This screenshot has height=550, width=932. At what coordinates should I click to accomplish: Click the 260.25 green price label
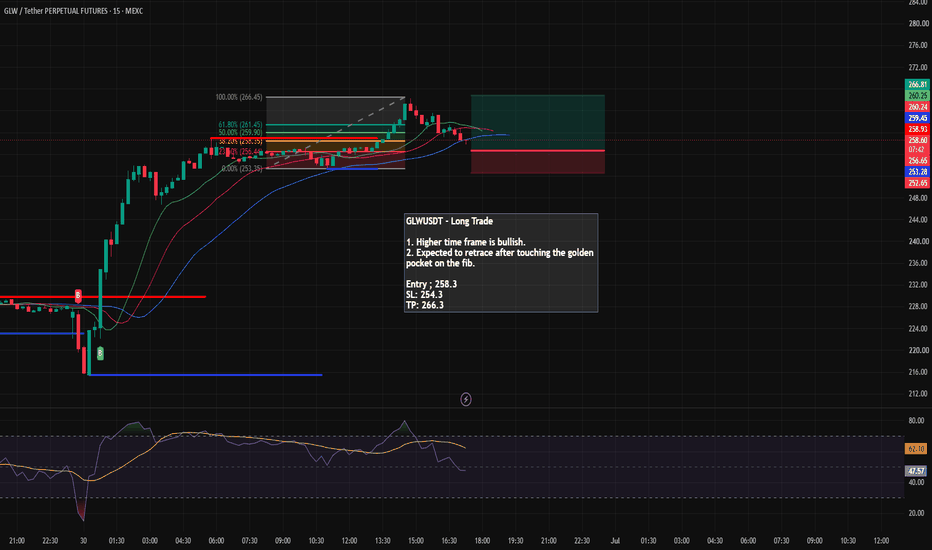point(917,96)
